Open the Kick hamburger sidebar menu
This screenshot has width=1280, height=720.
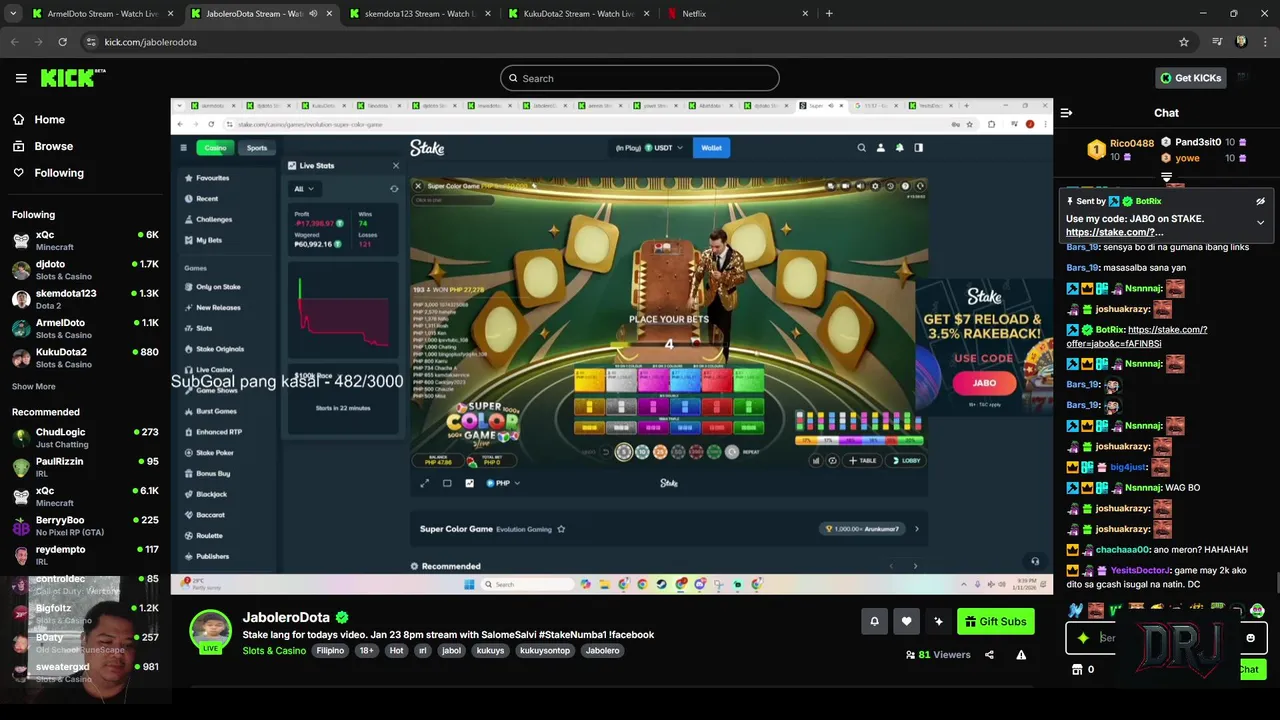21,78
